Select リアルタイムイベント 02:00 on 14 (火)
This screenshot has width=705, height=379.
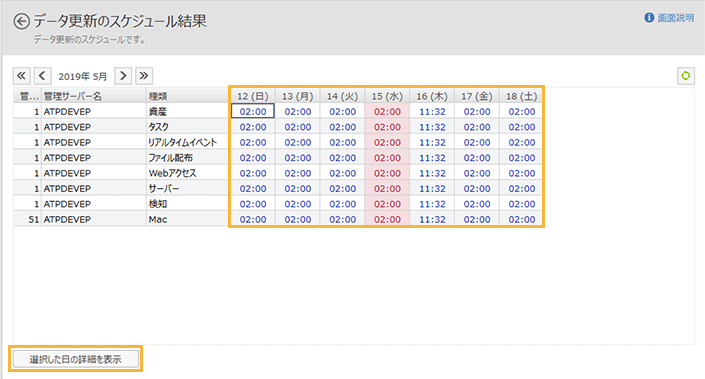(x=343, y=142)
